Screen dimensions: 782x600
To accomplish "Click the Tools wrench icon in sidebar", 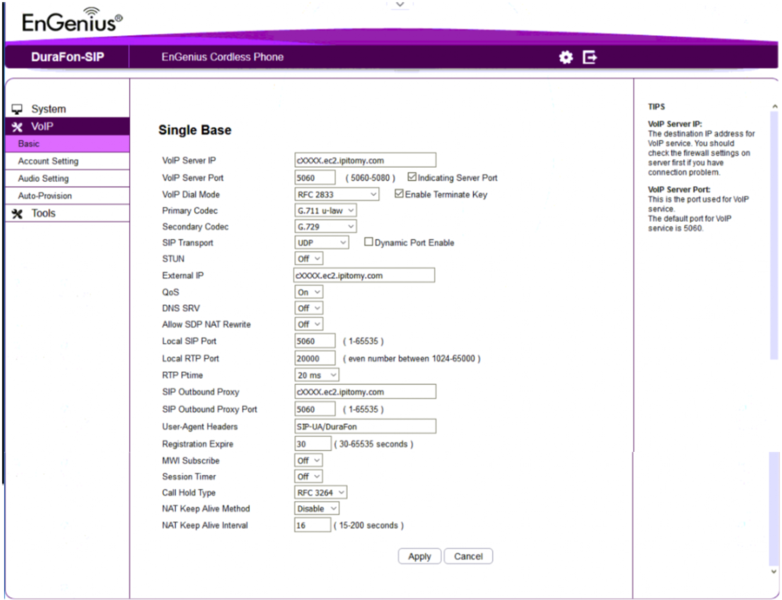I will click(16, 214).
